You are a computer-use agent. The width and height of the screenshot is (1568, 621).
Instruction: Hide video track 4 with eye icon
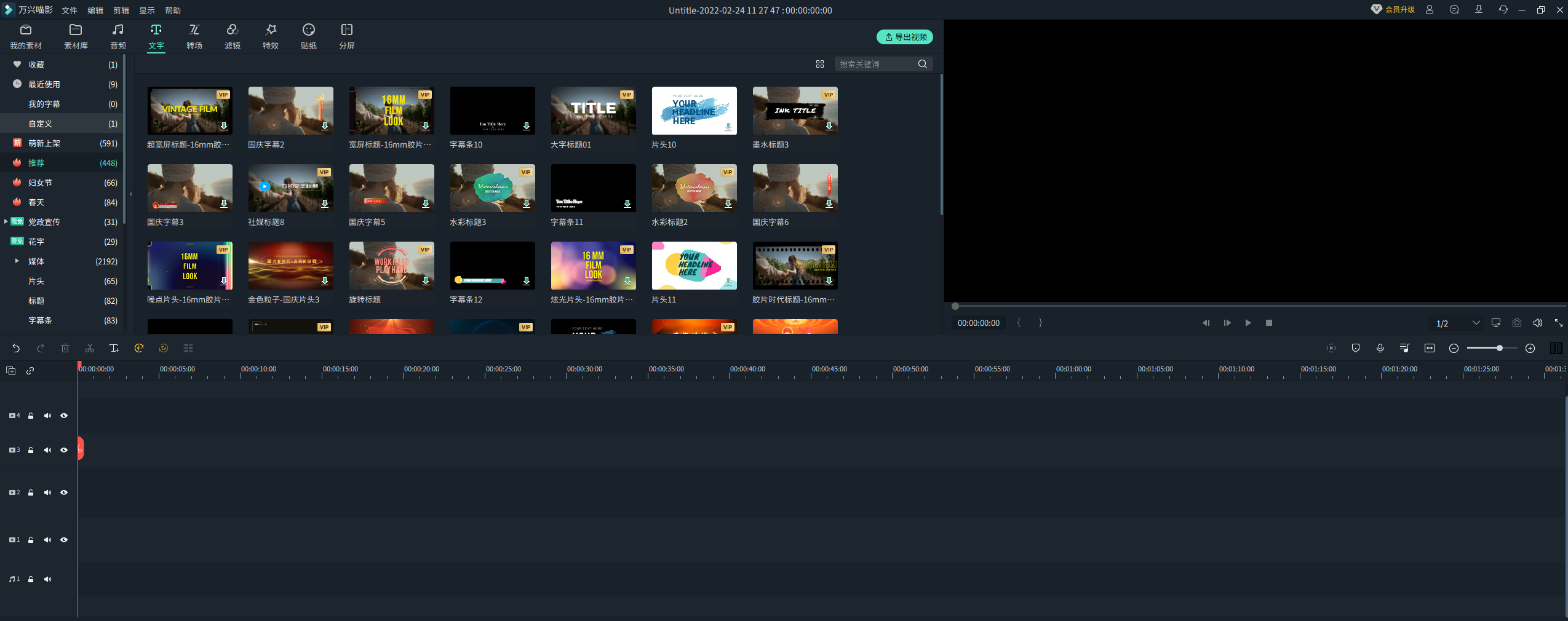tap(64, 416)
